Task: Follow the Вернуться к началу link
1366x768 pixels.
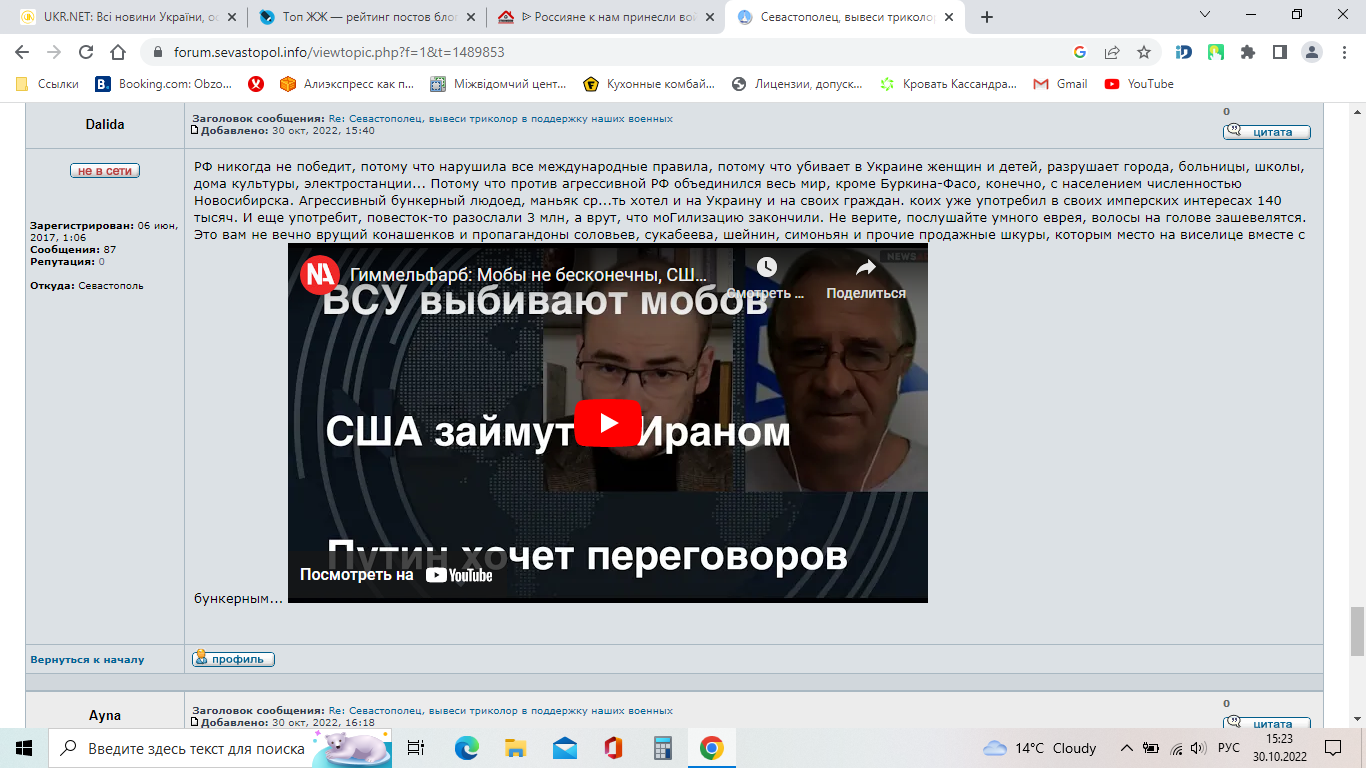Action: tap(87, 660)
